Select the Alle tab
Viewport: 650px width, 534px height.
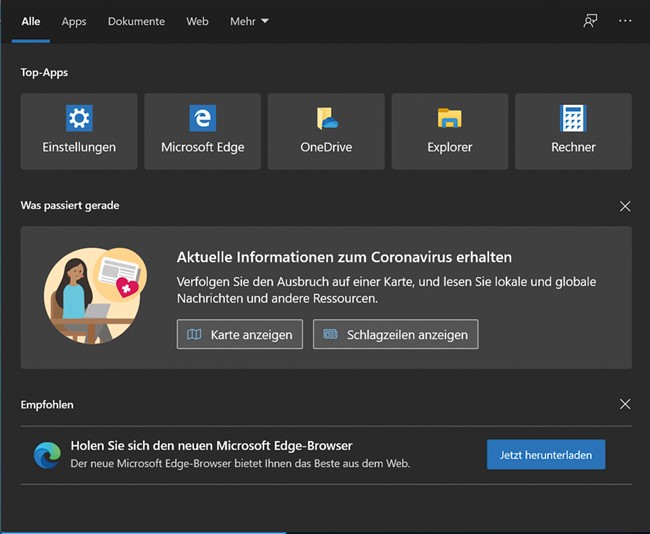(x=31, y=22)
